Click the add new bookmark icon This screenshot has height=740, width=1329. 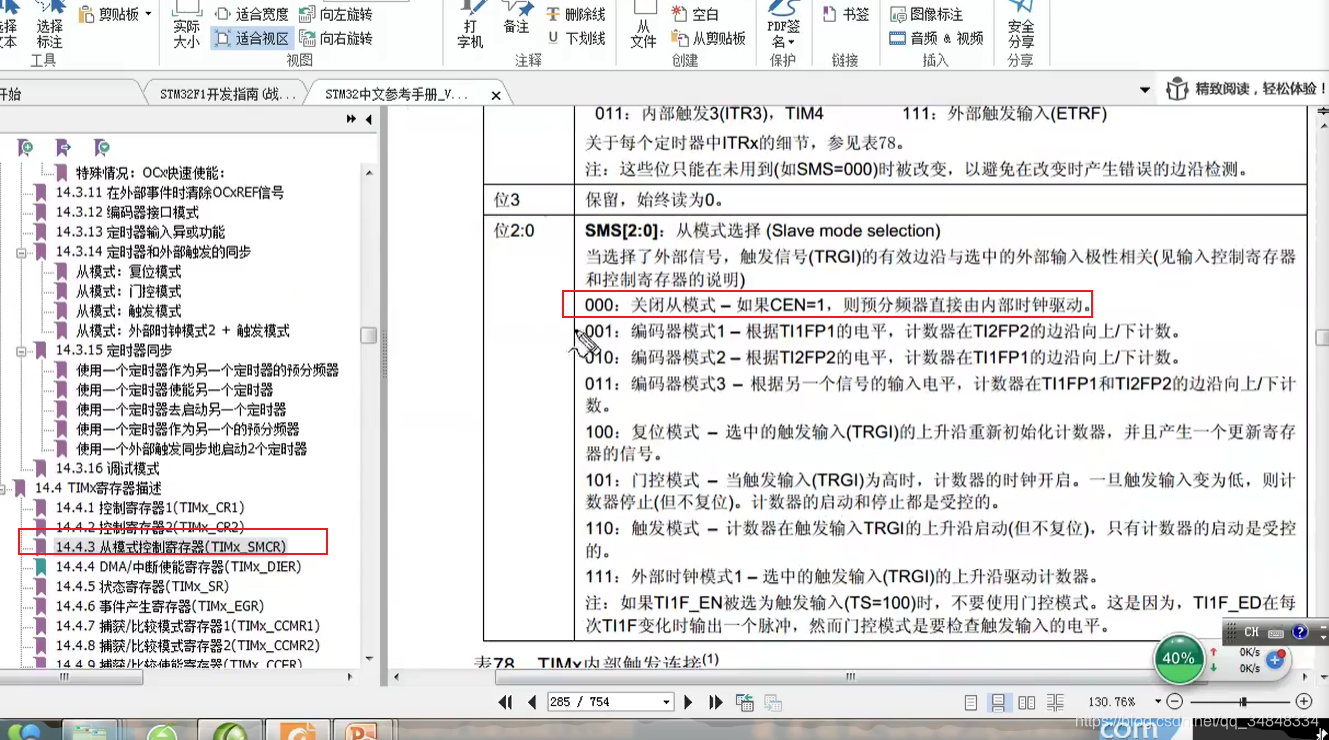click(x=25, y=148)
